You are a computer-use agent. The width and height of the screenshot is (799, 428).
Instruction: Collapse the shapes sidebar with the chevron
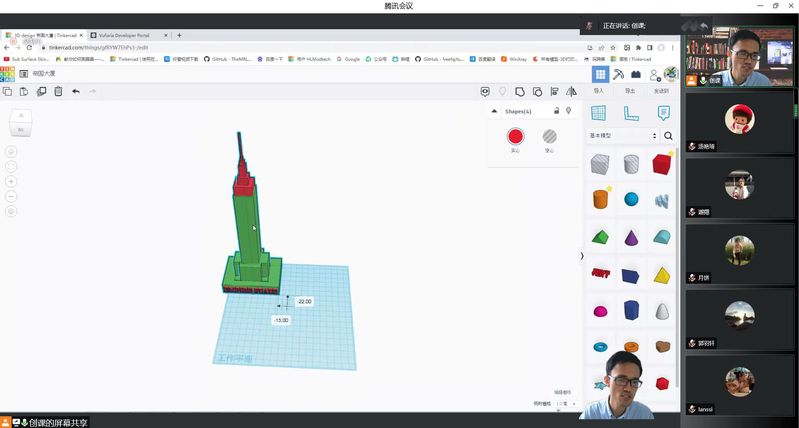coord(581,256)
